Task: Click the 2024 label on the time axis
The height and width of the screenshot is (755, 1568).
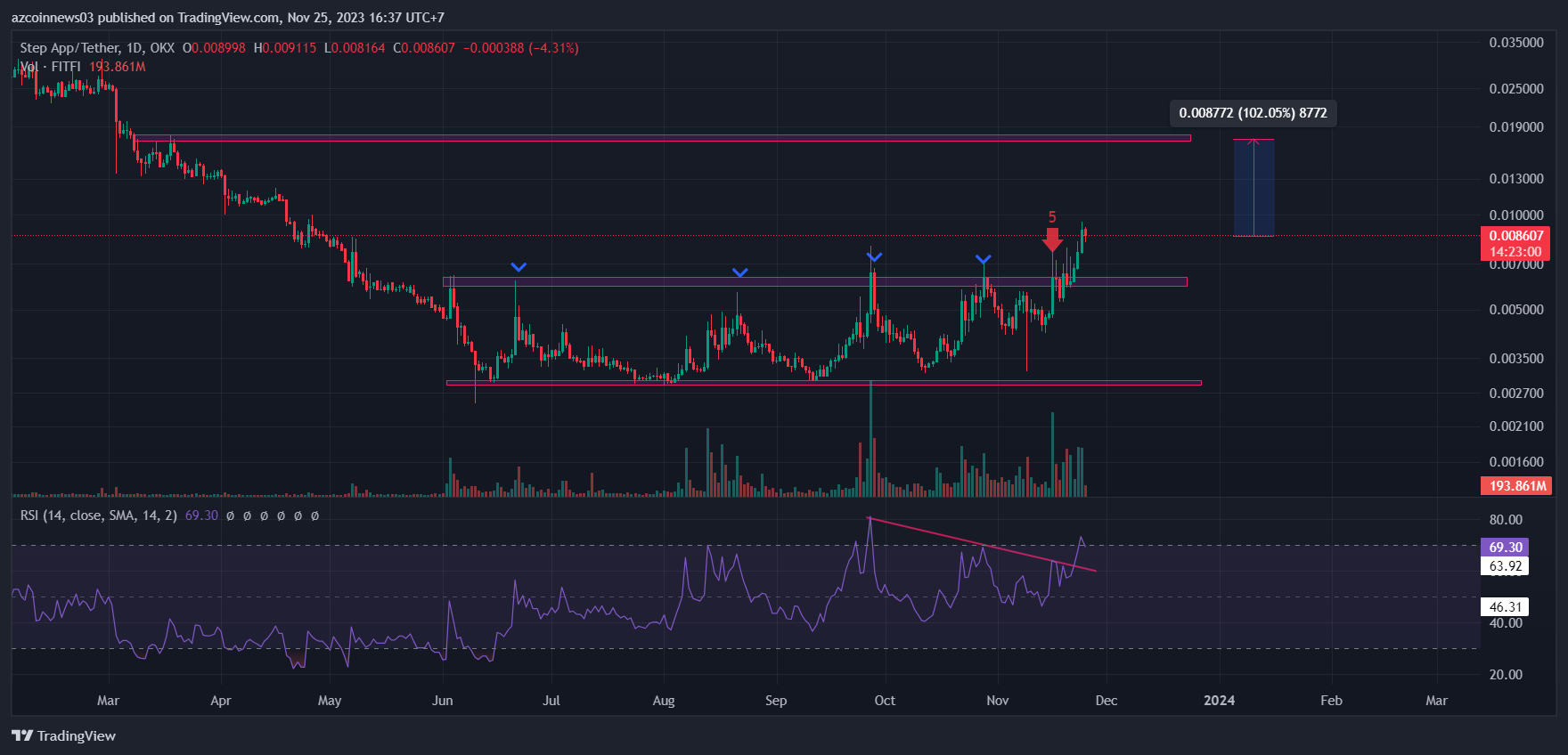Action: click(1219, 701)
